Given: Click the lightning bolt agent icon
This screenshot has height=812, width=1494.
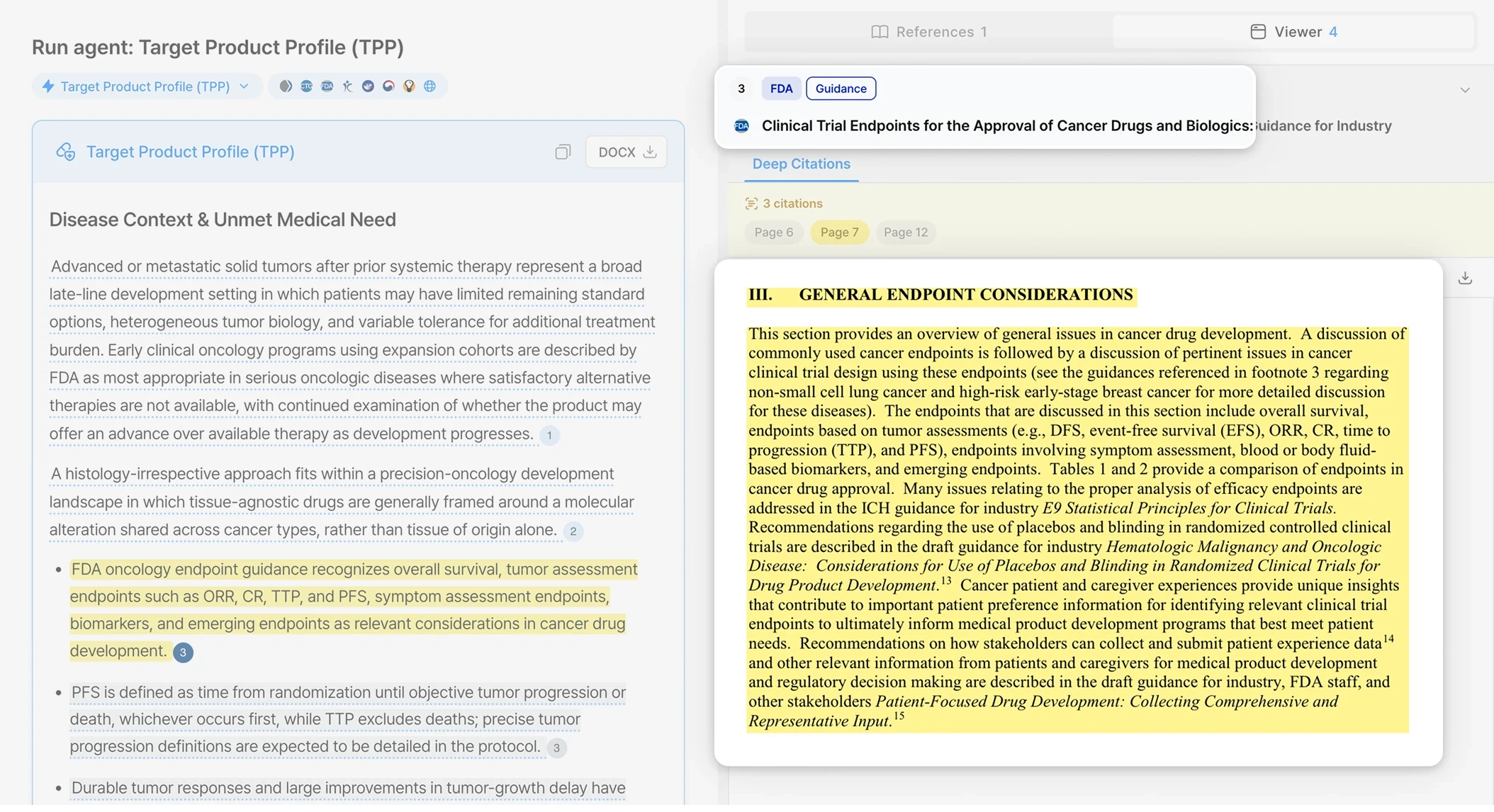Looking at the screenshot, I should pyautogui.click(x=48, y=86).
